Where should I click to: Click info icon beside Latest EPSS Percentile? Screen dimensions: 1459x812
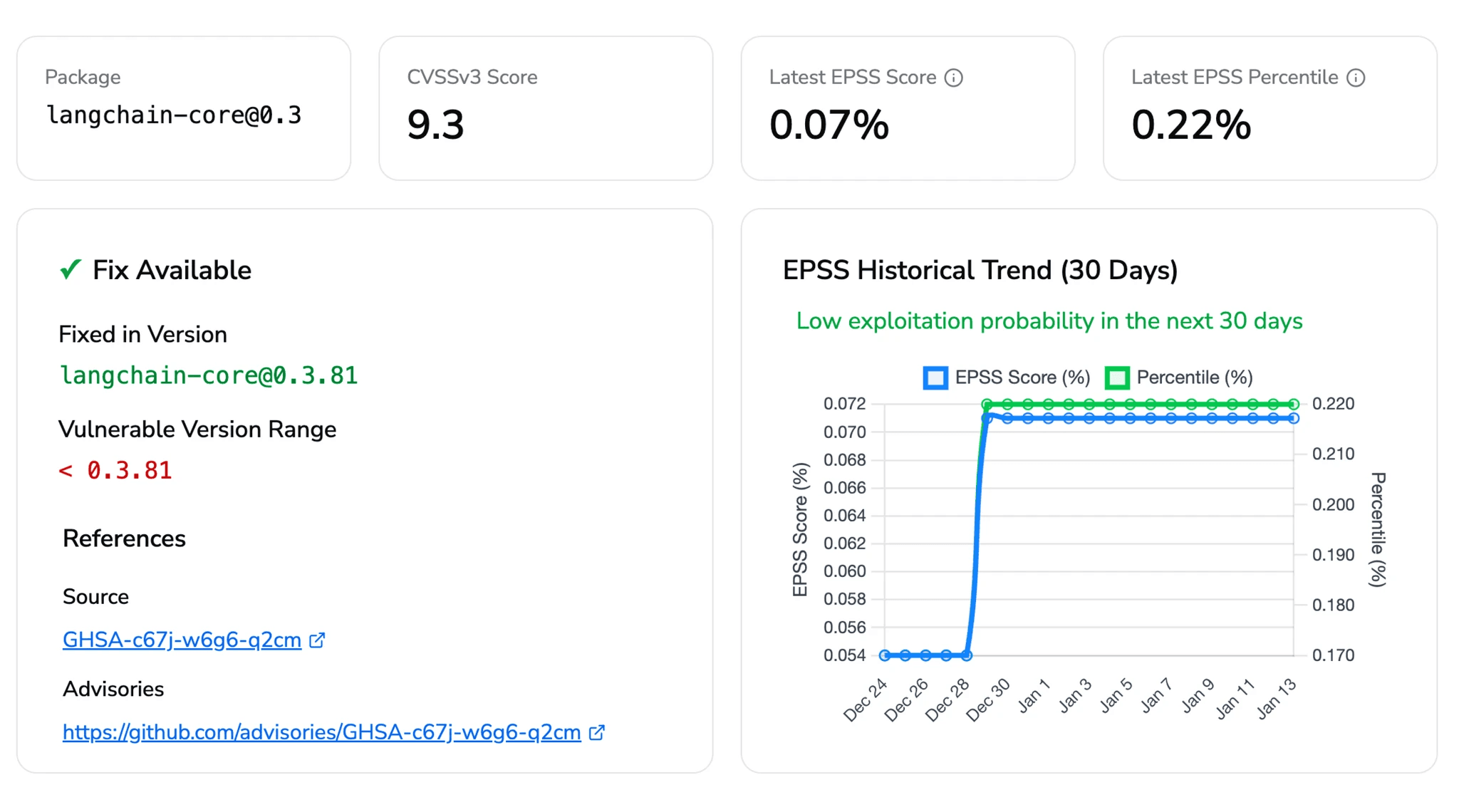coord(1356,78)
